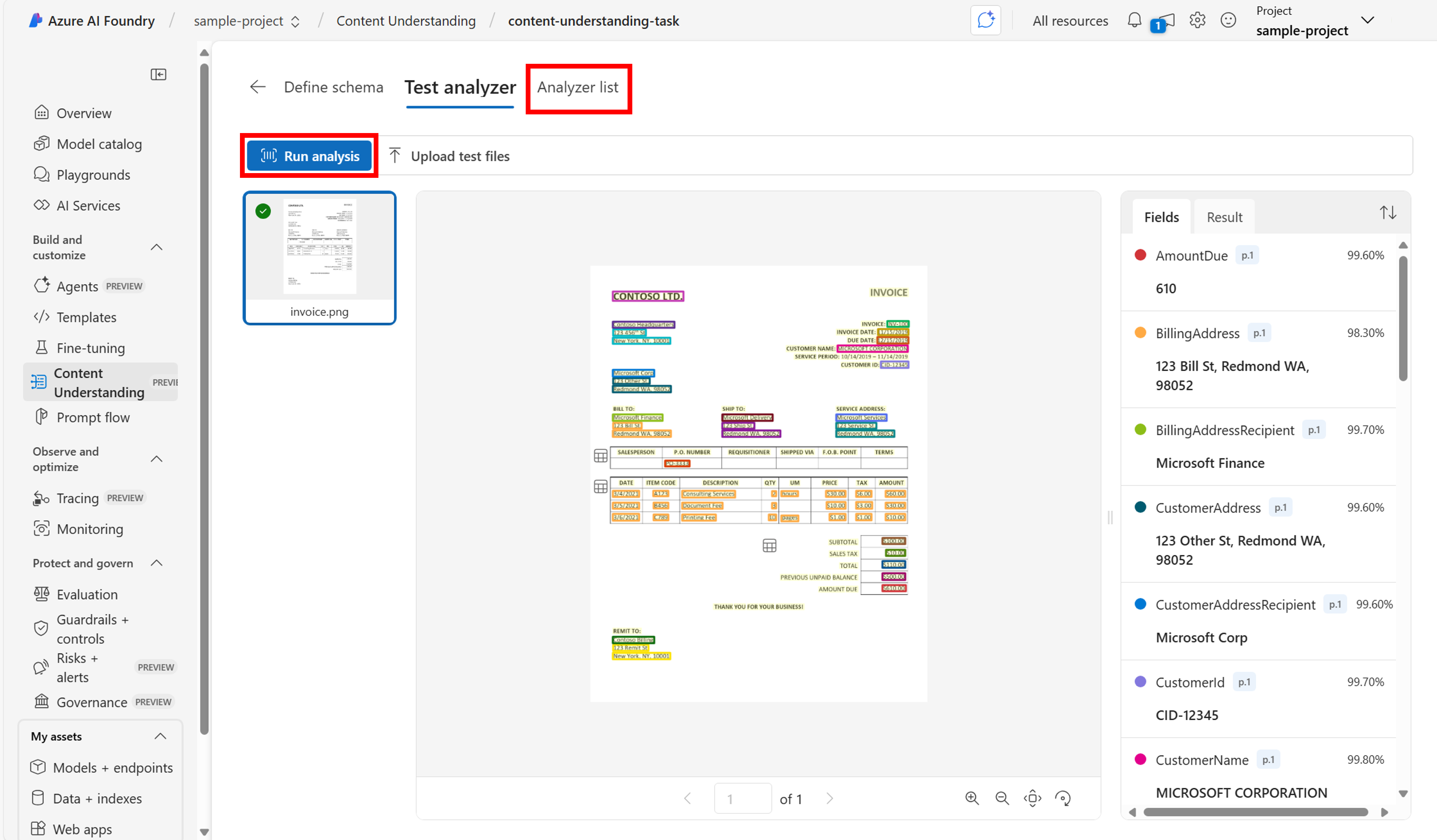Open the sample-project switcher dropdown
1437x840 pixels.
click(x=296, y=20)
